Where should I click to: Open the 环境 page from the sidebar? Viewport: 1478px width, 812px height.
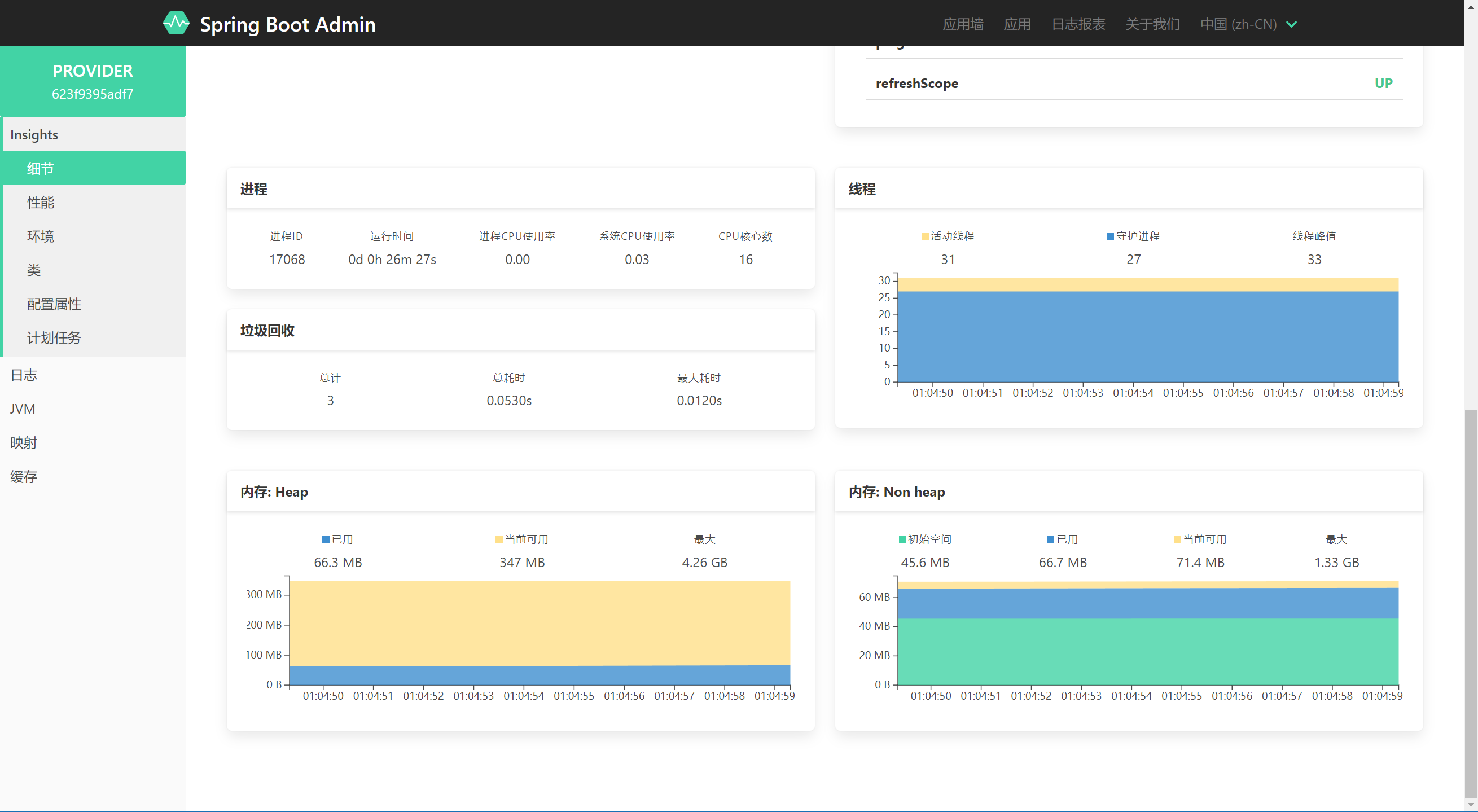coord(41,236)
